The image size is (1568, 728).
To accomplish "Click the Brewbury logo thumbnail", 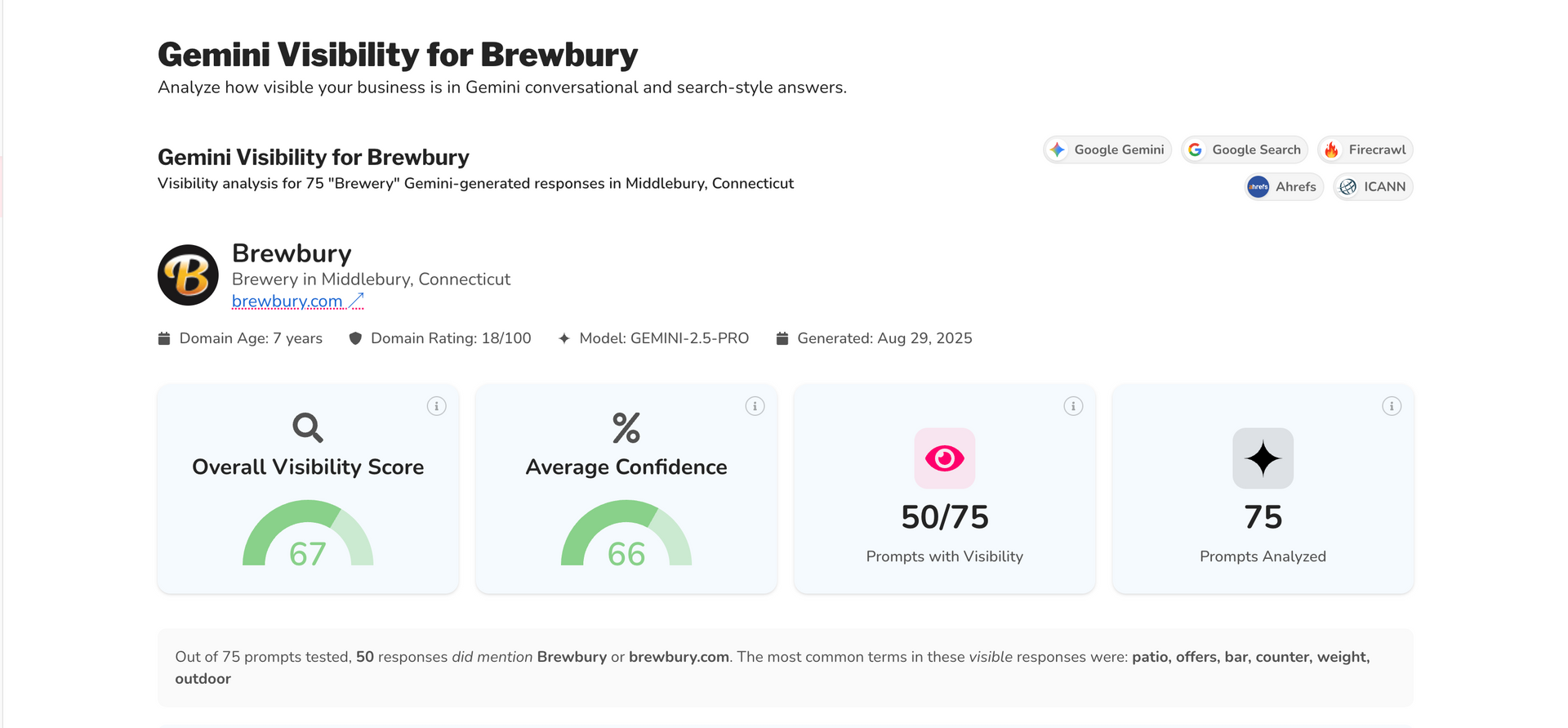I will (x=188, y=275).
